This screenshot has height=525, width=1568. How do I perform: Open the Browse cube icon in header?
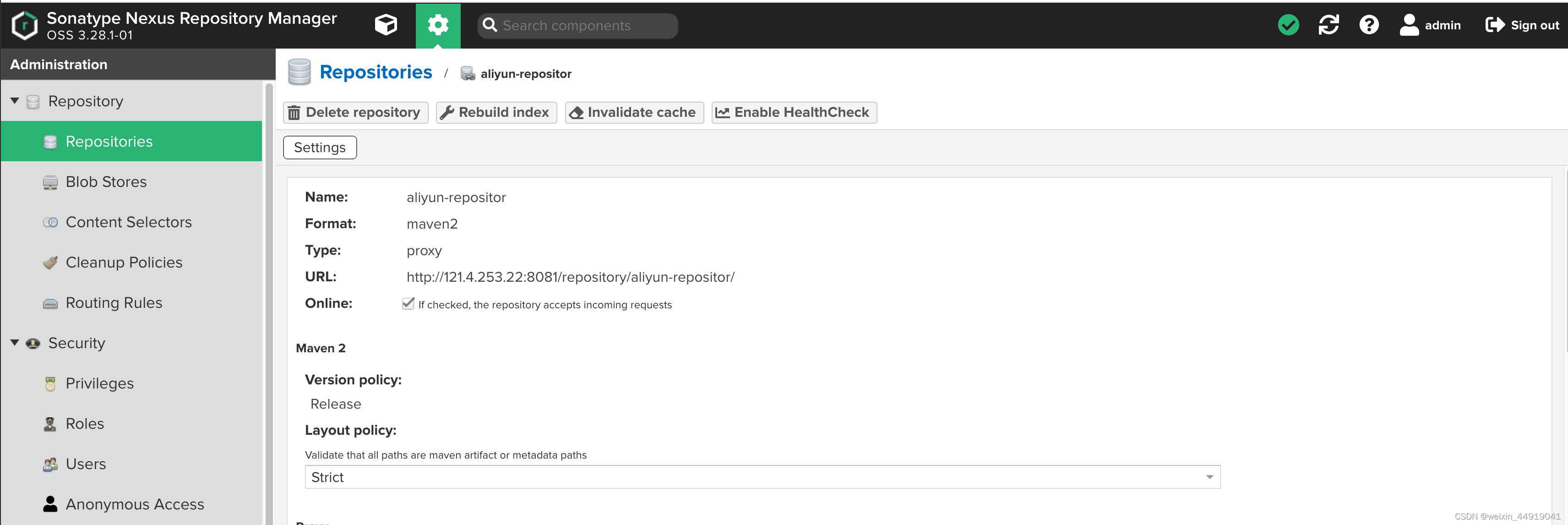(385, 25)
